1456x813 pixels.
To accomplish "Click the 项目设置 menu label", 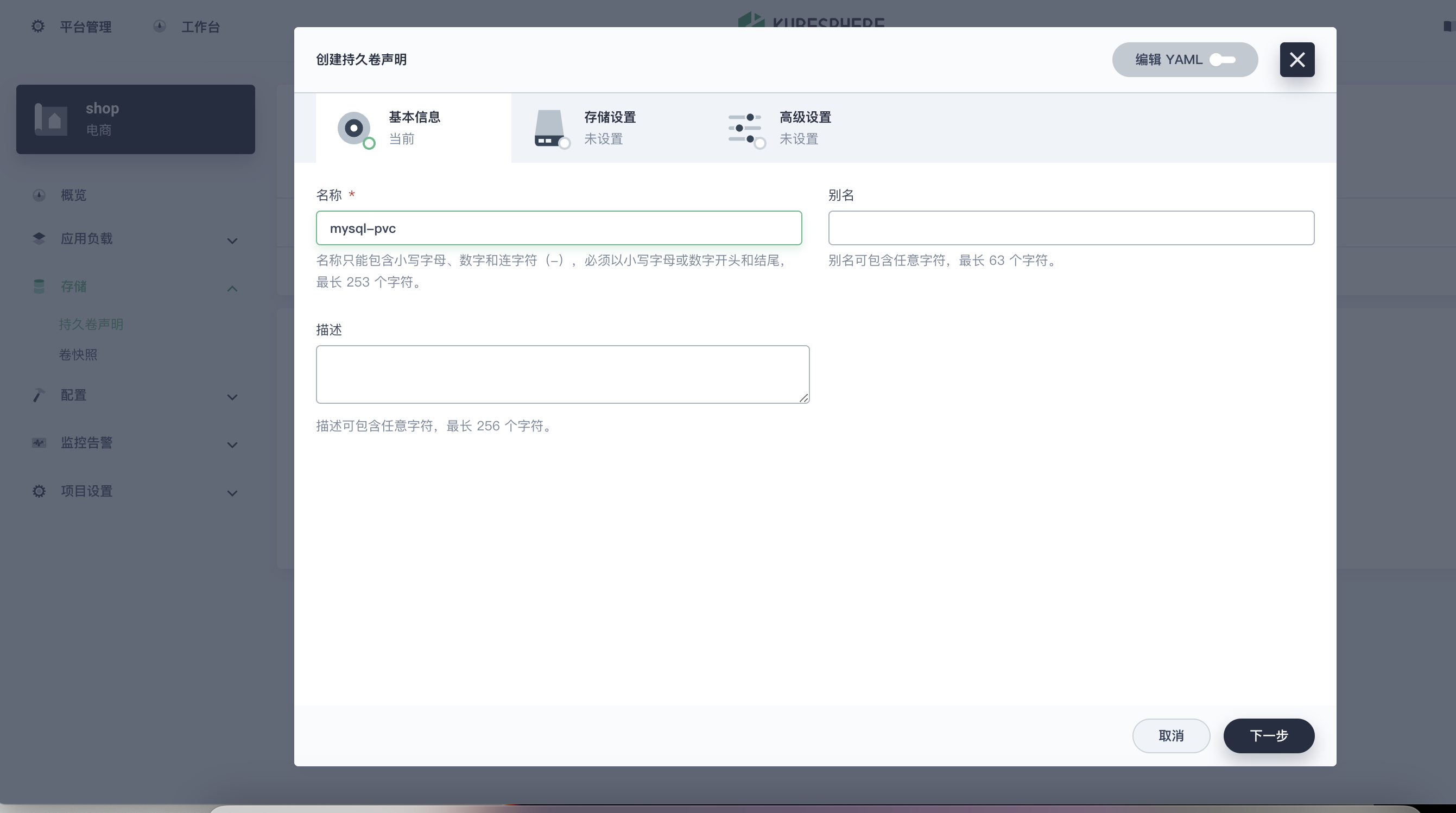I will (86, 492).
